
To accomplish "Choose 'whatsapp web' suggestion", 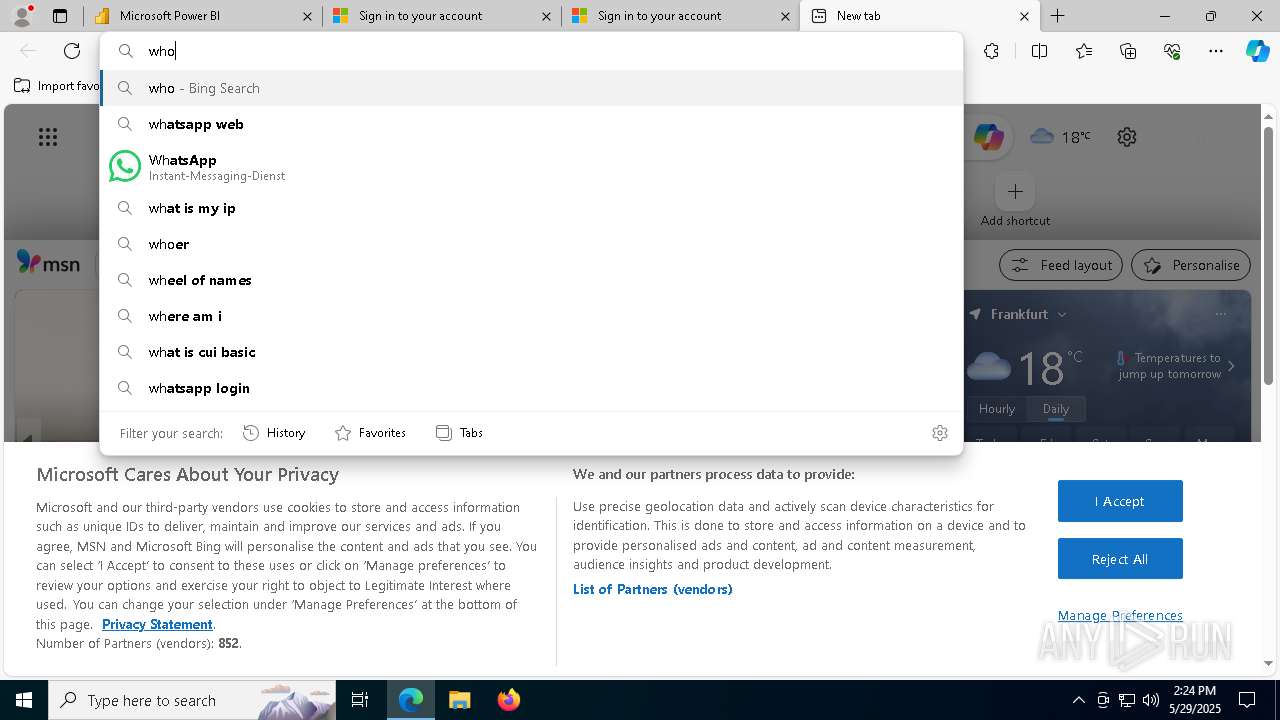I will coord(531,124).
